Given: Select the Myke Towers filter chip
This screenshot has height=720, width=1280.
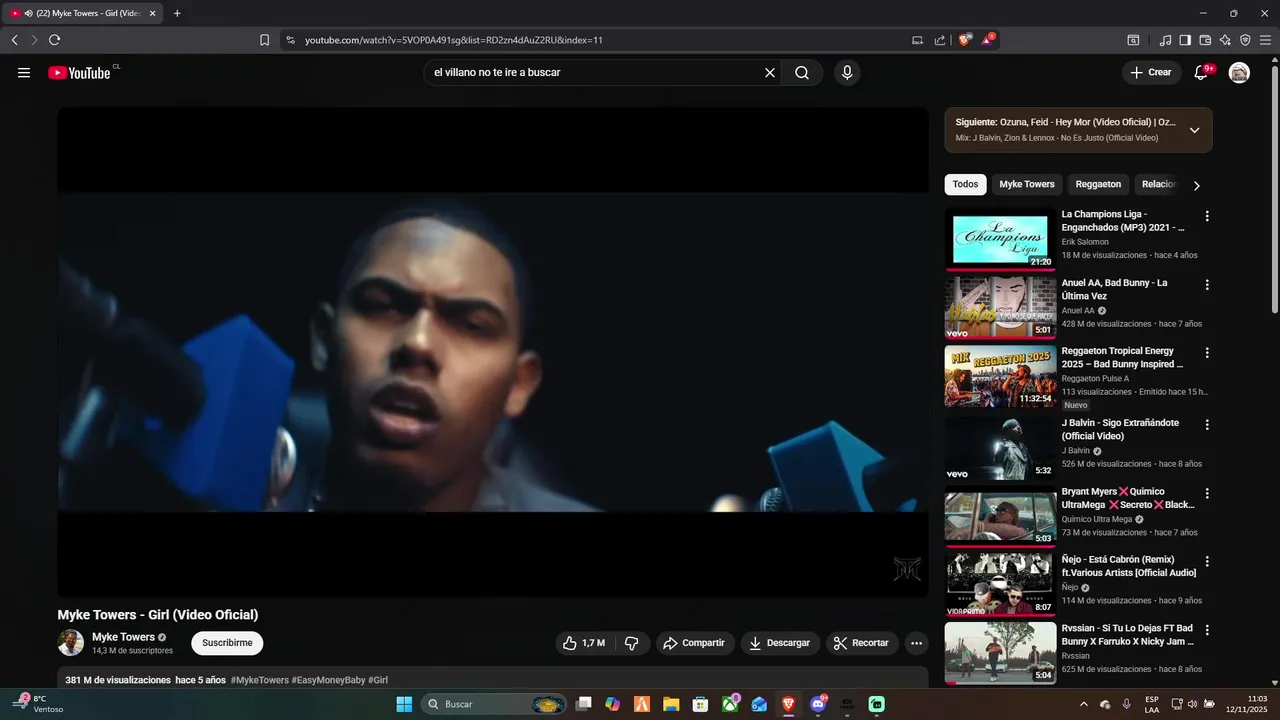Looking at the screenshot, I should pyautogui.click(x=1027, y=184).
